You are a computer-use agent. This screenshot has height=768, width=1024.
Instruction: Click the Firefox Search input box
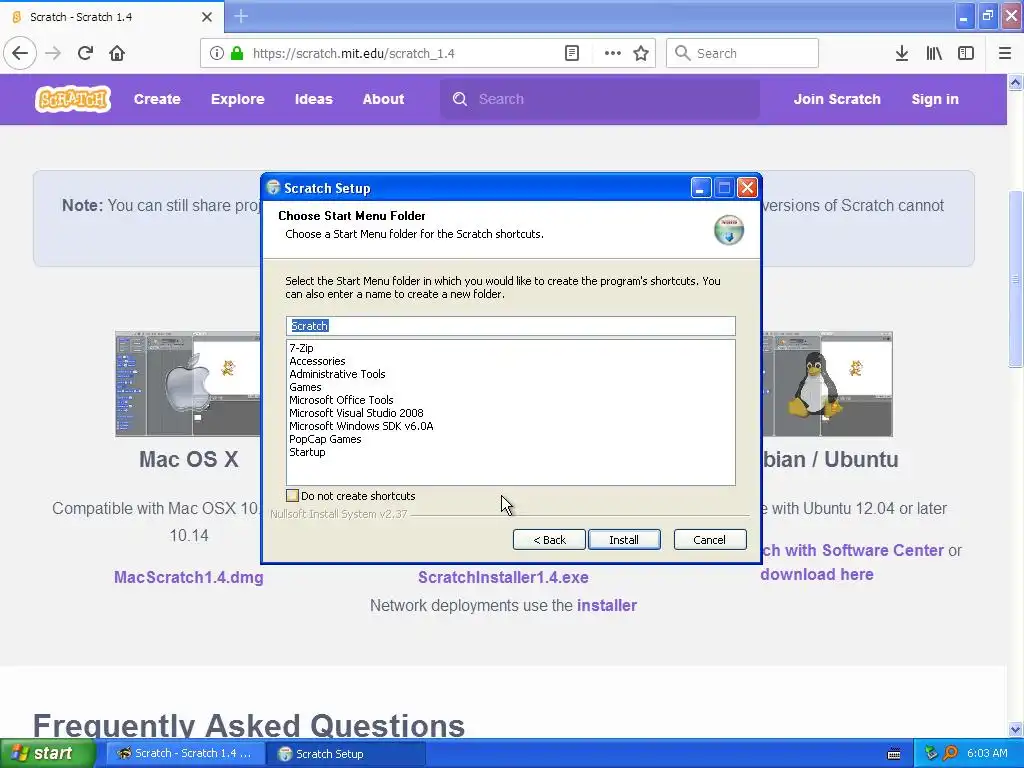pos(743,53)
